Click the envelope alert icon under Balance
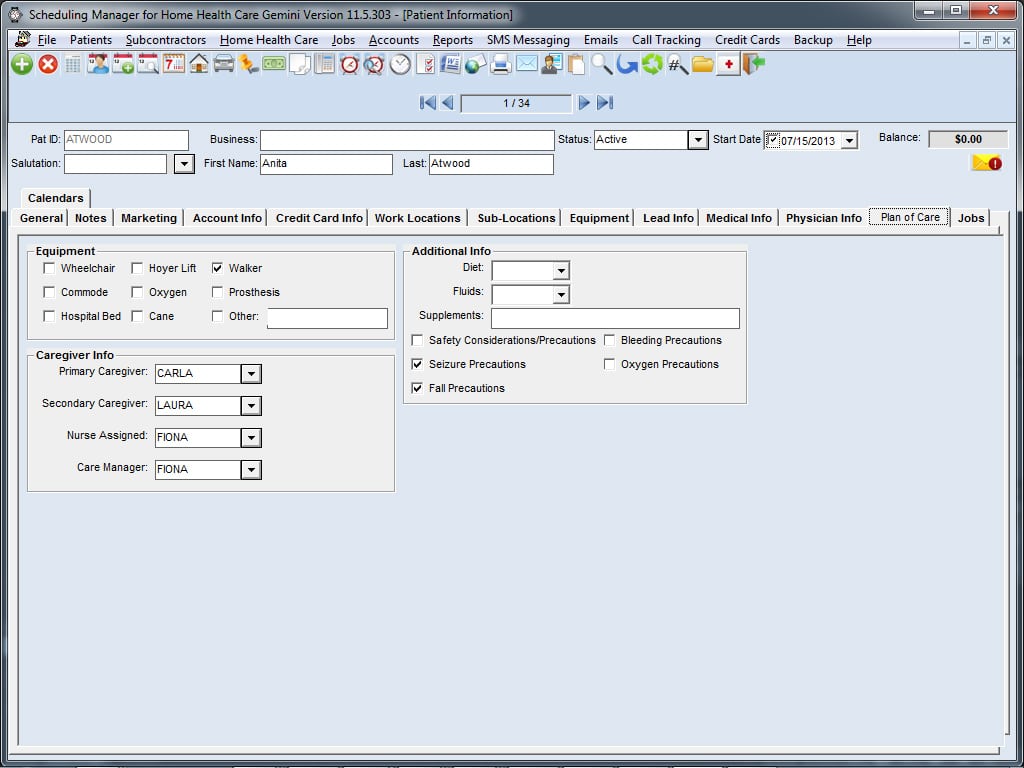This screenshot has height=768, width=1024. [986, 163]
